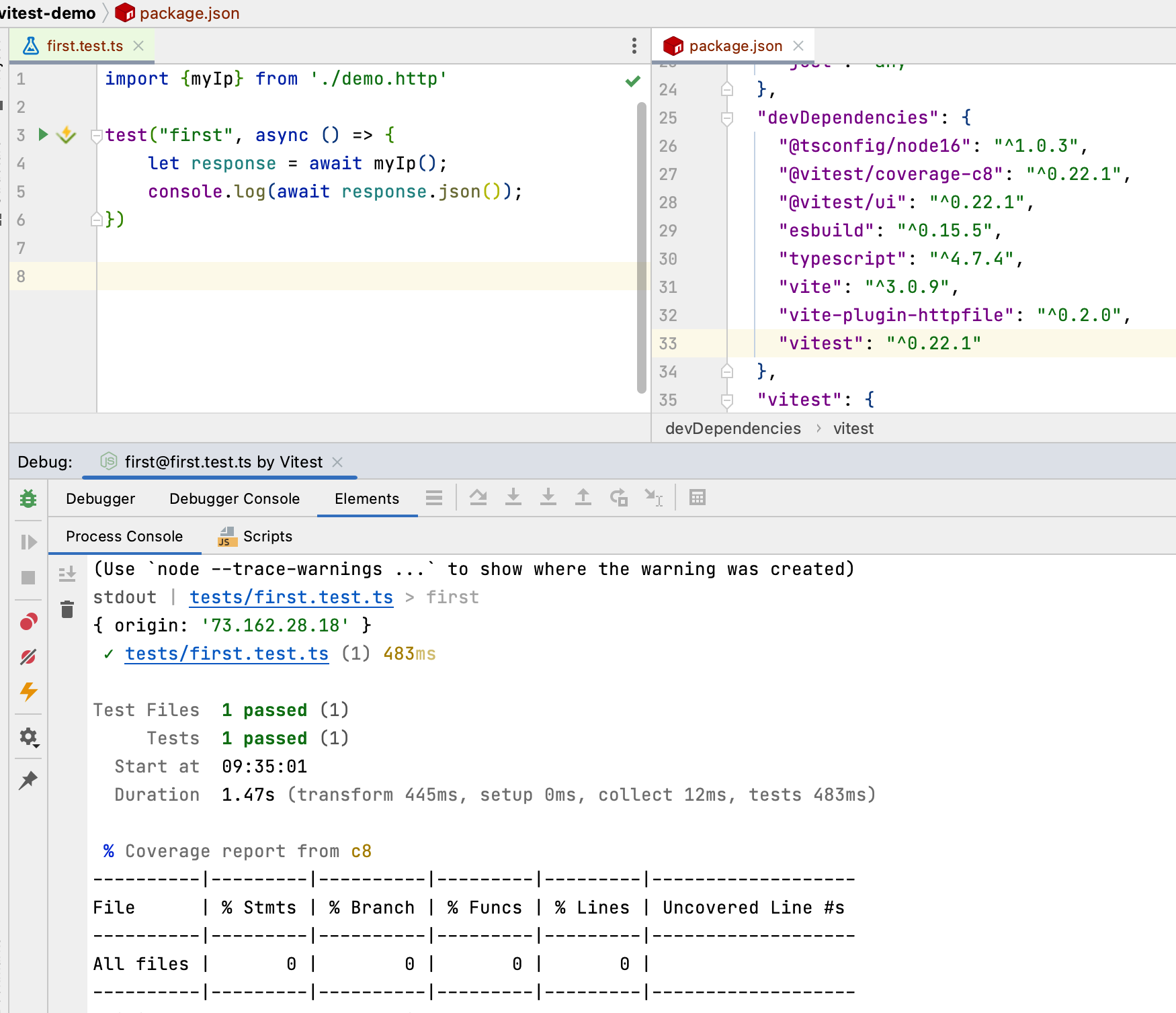Click the fold end marker on line 6
The image size is (1176, 1013).
pos(96,219)
